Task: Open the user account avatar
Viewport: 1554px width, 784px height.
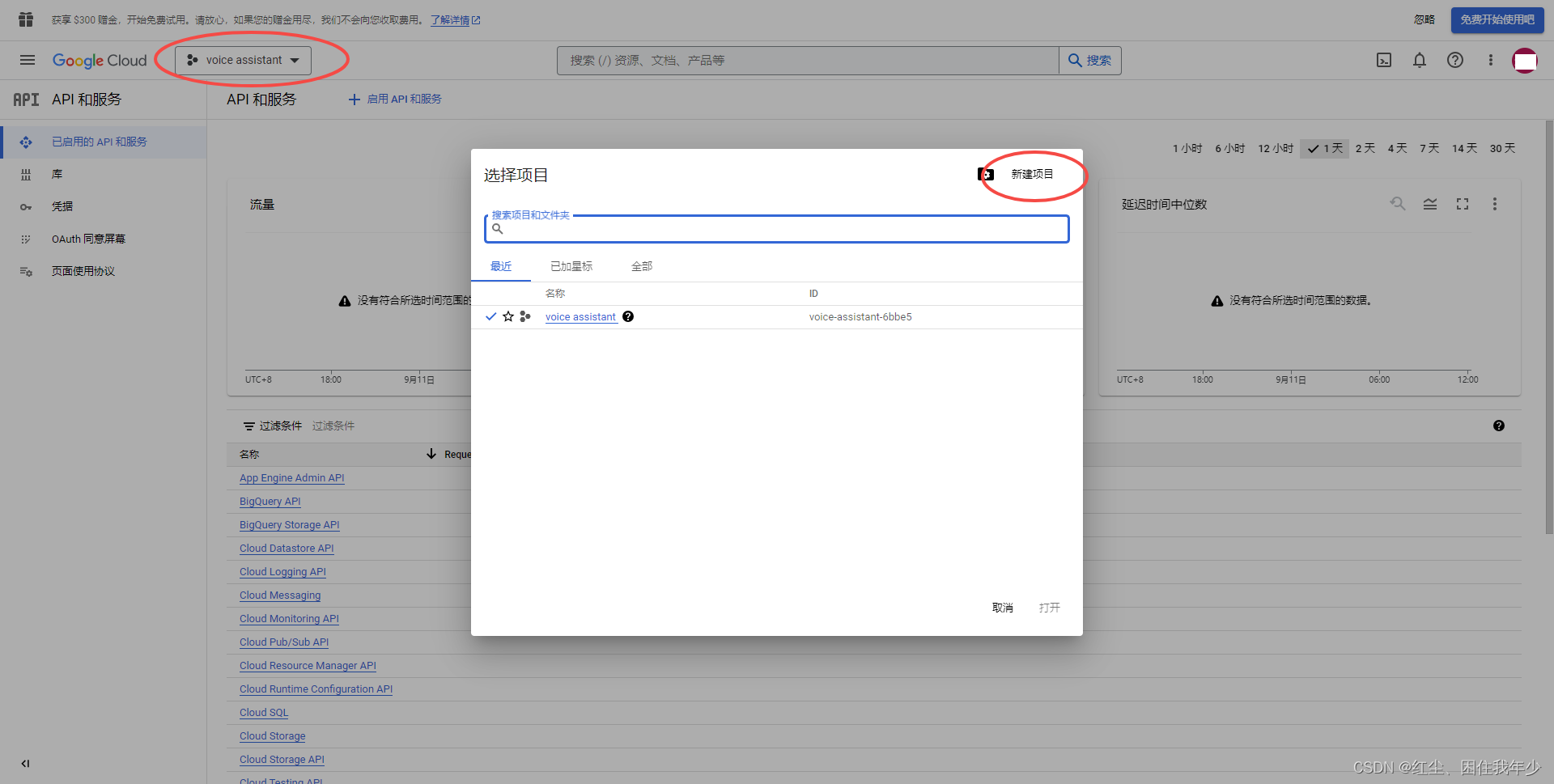Action: click(1525, 60)
